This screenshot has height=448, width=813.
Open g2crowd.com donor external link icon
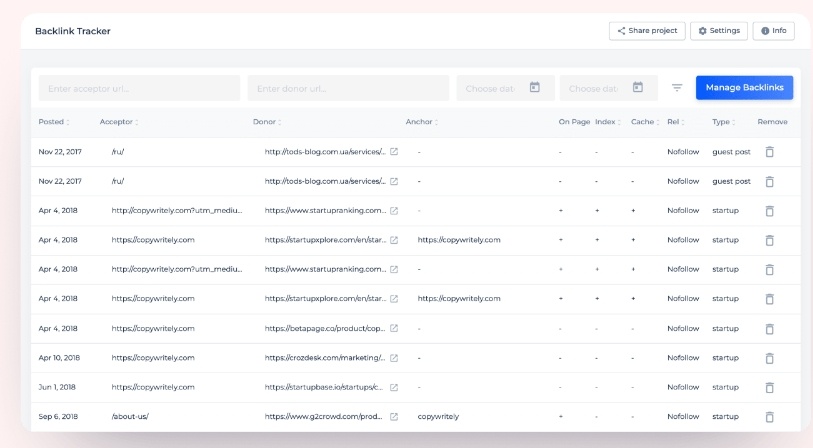click(394, 416)
